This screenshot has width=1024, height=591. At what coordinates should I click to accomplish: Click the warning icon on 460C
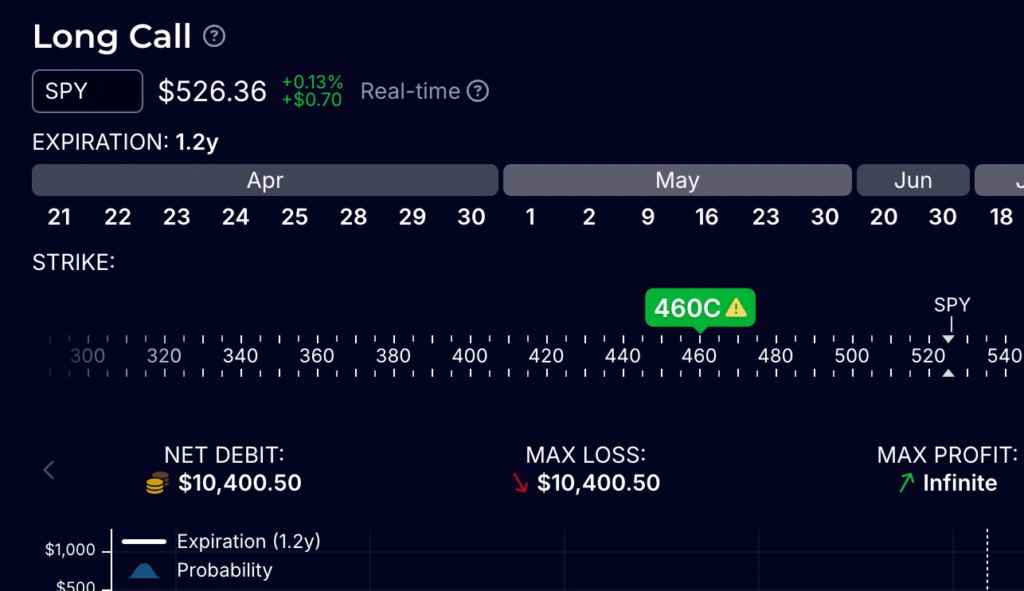[x=736, y=308]
